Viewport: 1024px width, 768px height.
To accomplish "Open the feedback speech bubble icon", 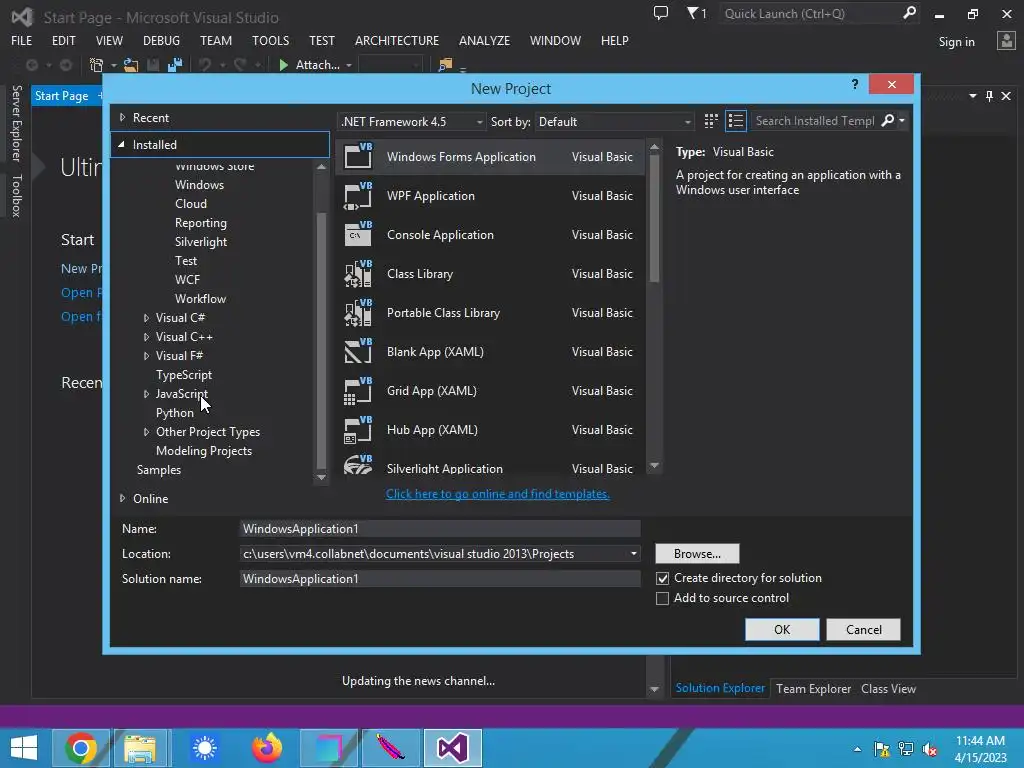I will [x=661, y=13].
